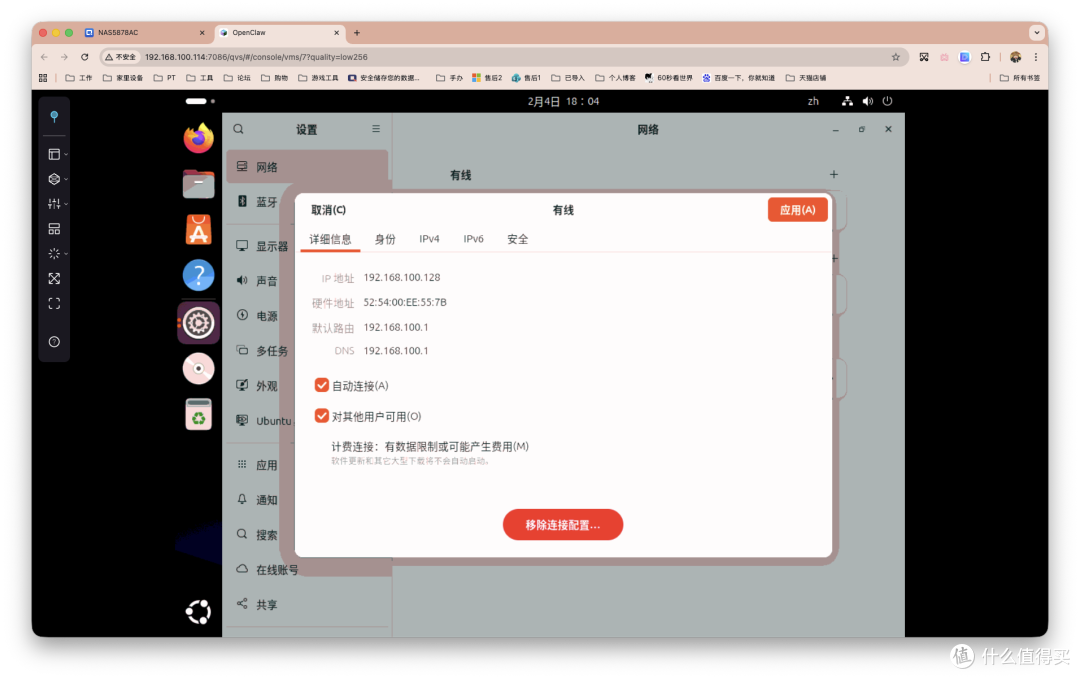Click the Ubuntu logo Show Applications button
This screenshot has height=679, width=1080.
pos(198,612)
